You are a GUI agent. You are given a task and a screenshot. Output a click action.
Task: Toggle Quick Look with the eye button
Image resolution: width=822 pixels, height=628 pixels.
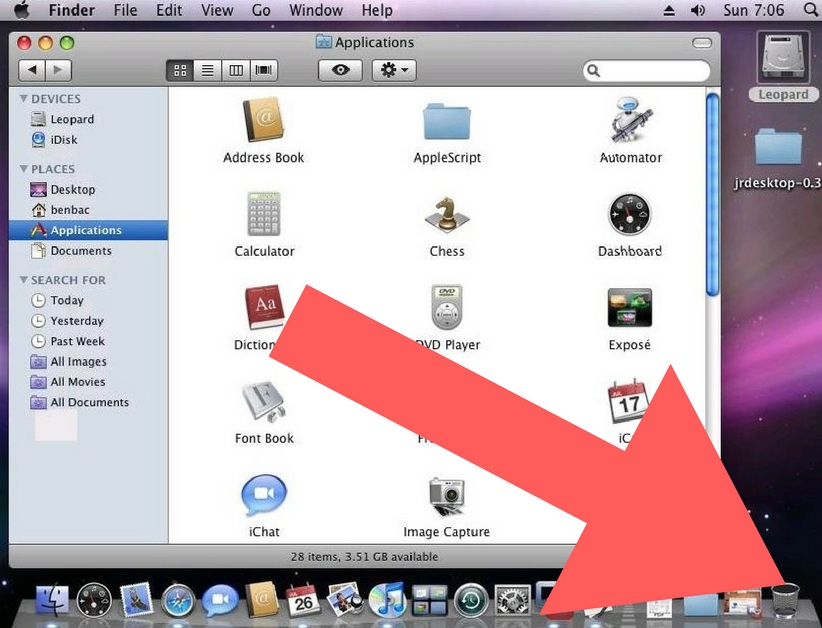(340, 70)
